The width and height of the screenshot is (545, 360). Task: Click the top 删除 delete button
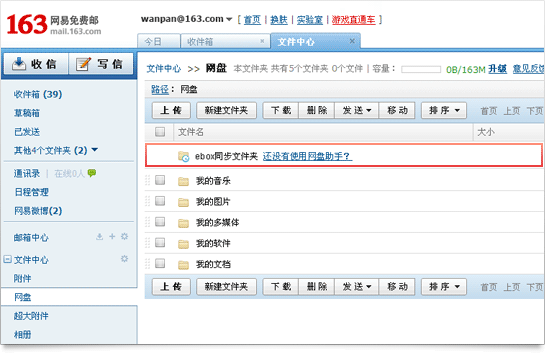(317, 110)
